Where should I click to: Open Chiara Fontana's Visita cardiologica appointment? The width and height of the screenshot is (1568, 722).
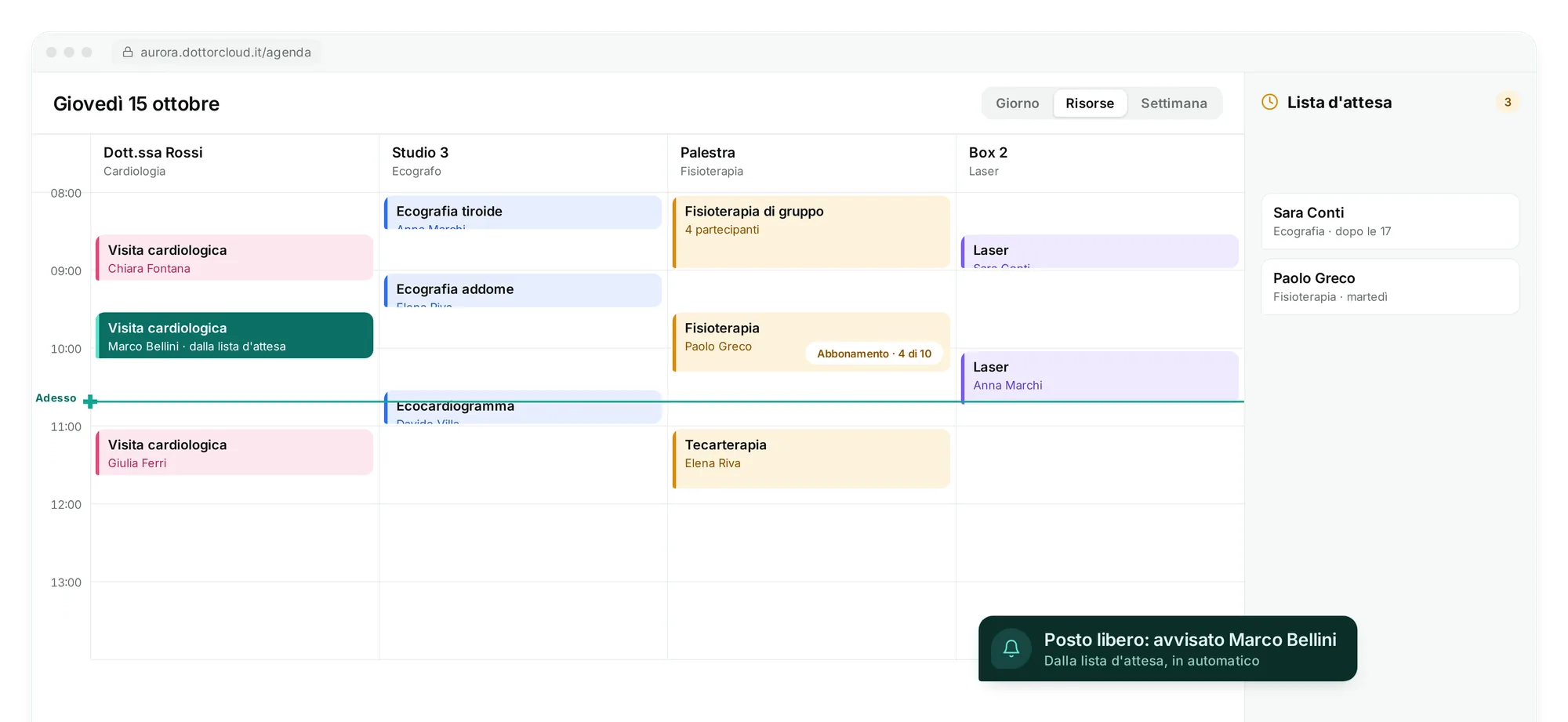click(234, 257)
